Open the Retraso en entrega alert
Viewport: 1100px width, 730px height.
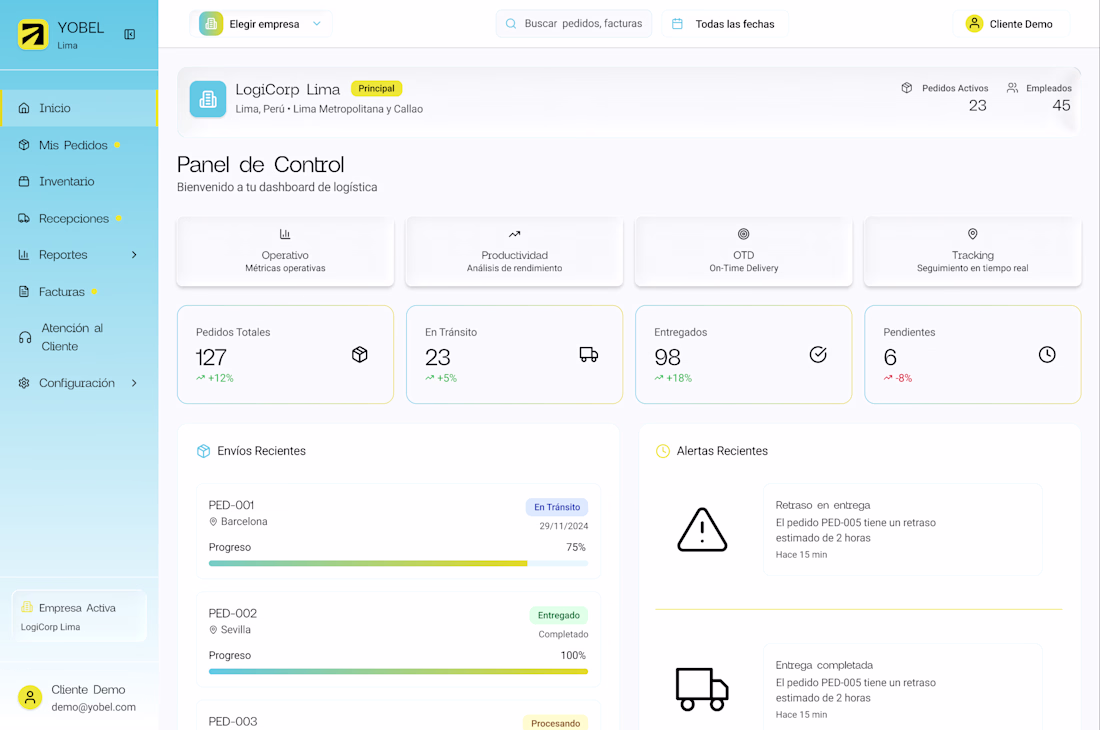pos(902,529)
